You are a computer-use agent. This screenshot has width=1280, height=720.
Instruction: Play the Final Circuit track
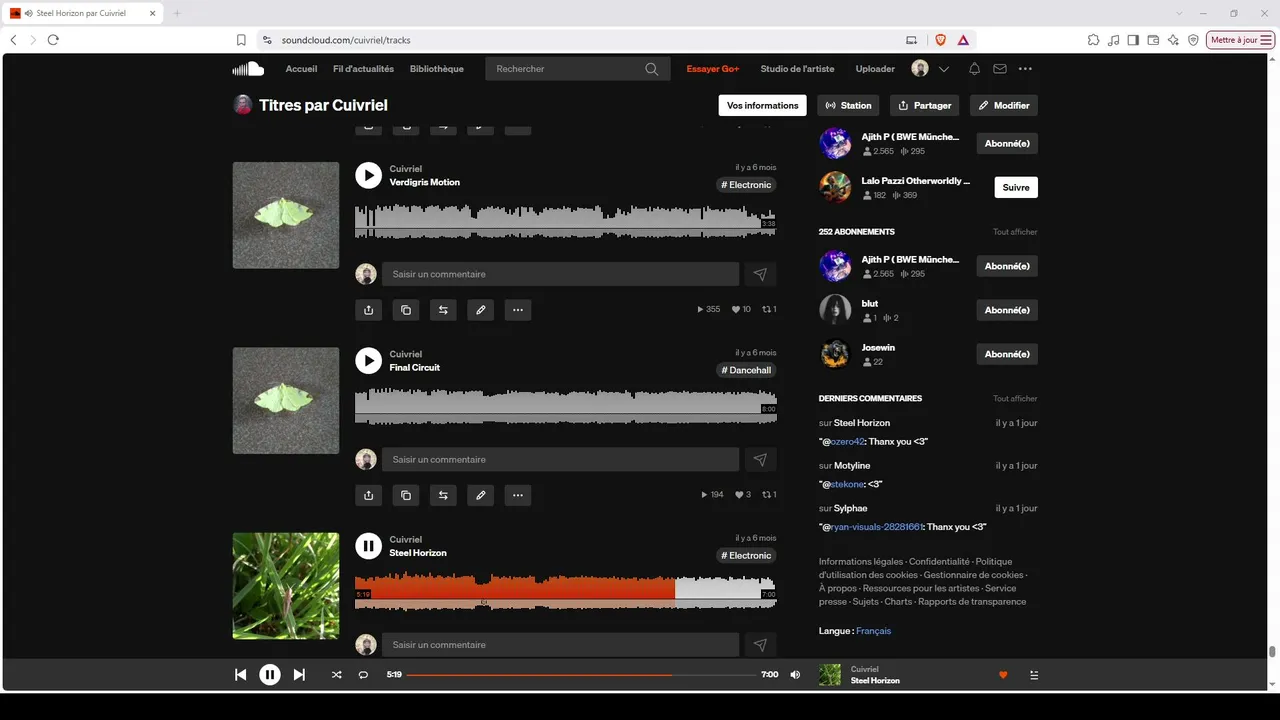coord(368,360)
